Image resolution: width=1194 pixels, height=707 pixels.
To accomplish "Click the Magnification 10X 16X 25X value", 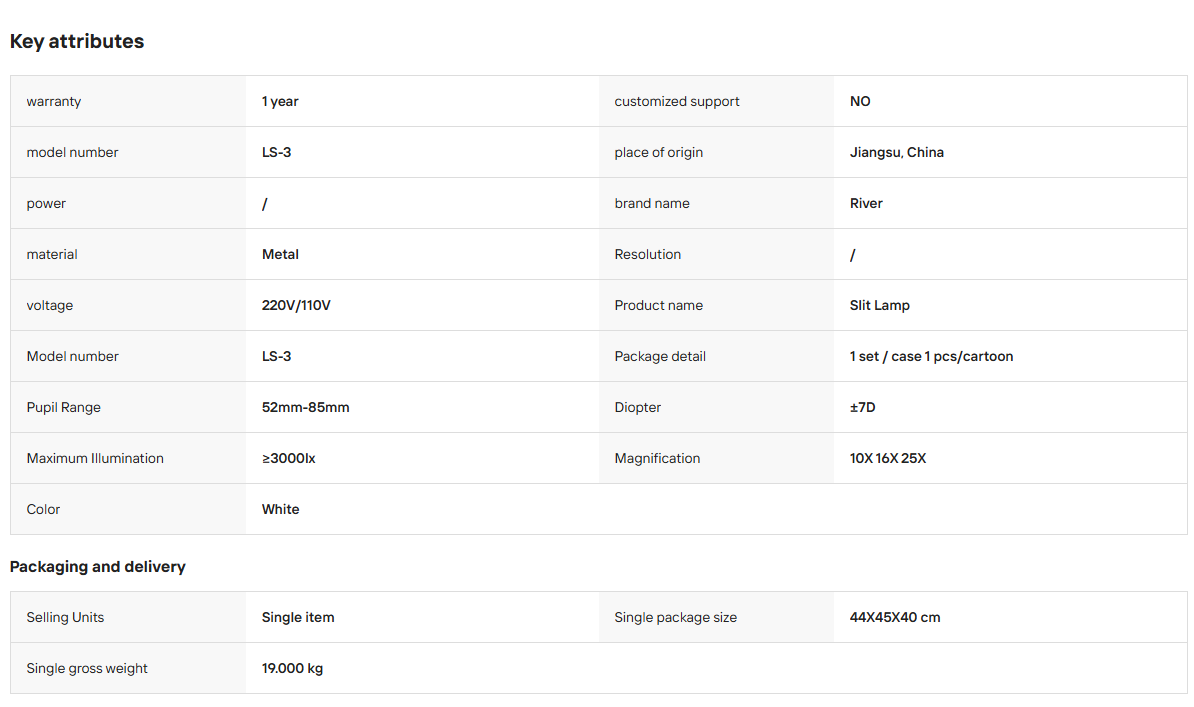I will pyautogui.click(x=888, y=459).
